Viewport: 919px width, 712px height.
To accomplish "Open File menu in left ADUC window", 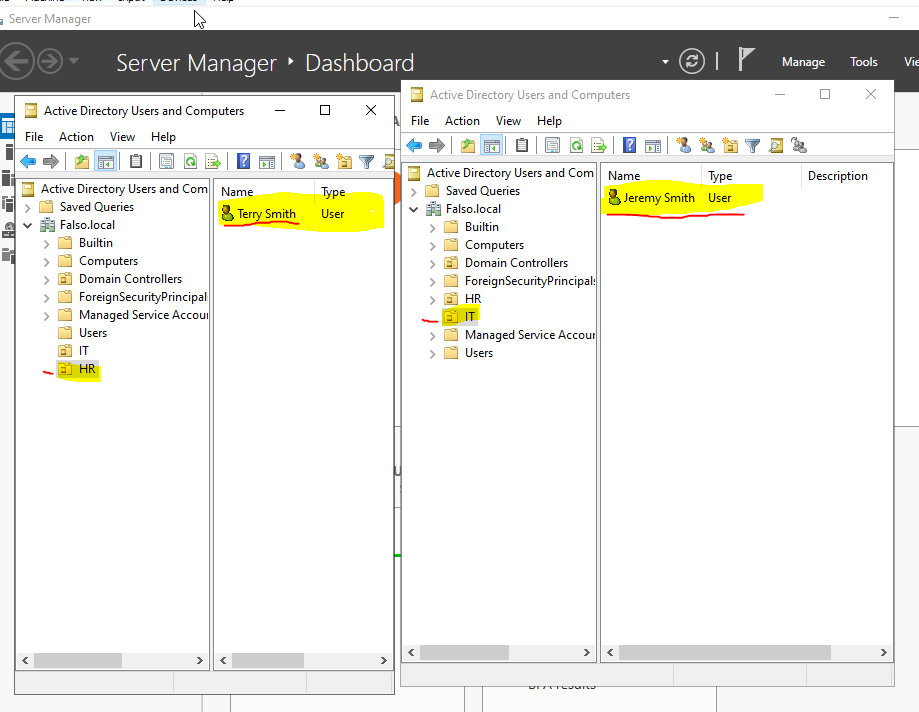I will click(x=34, y=137).
